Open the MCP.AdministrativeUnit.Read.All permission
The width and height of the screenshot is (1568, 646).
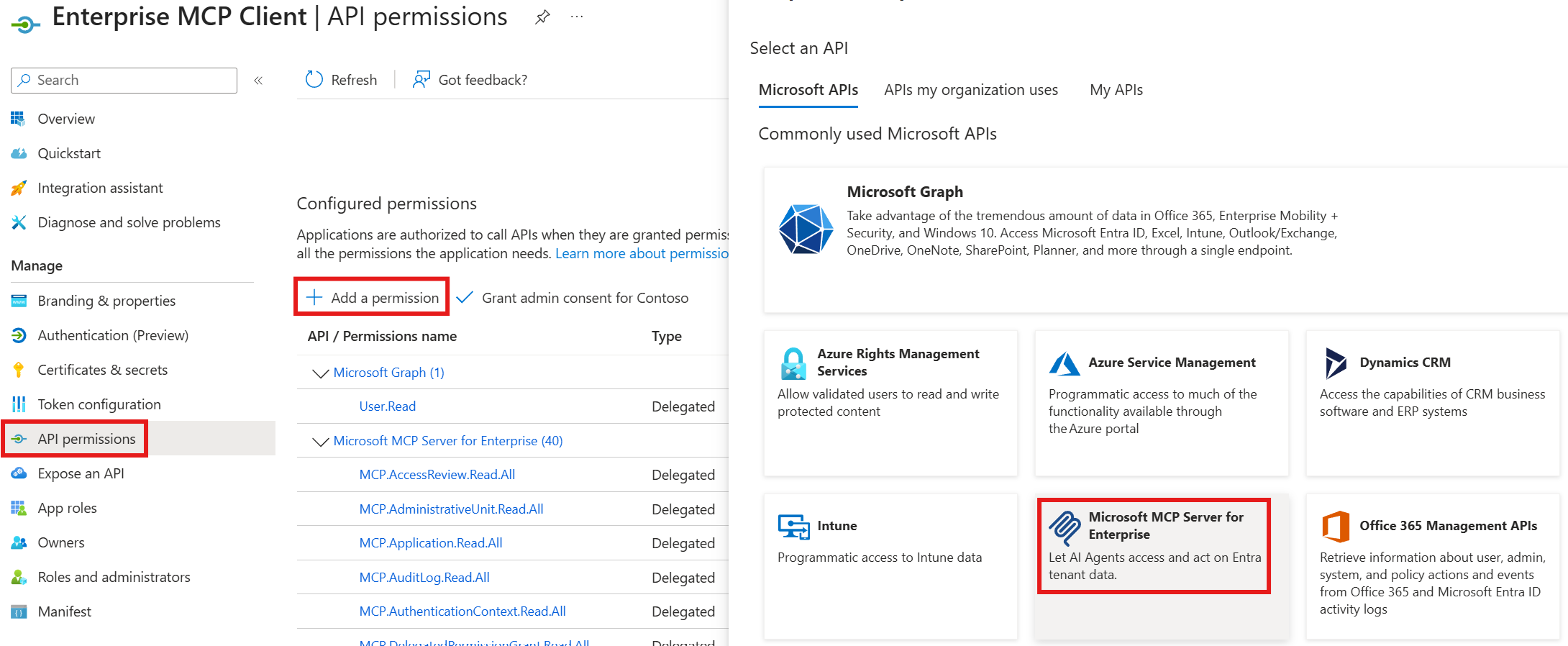pyautogui.click(x=452, y=509)
